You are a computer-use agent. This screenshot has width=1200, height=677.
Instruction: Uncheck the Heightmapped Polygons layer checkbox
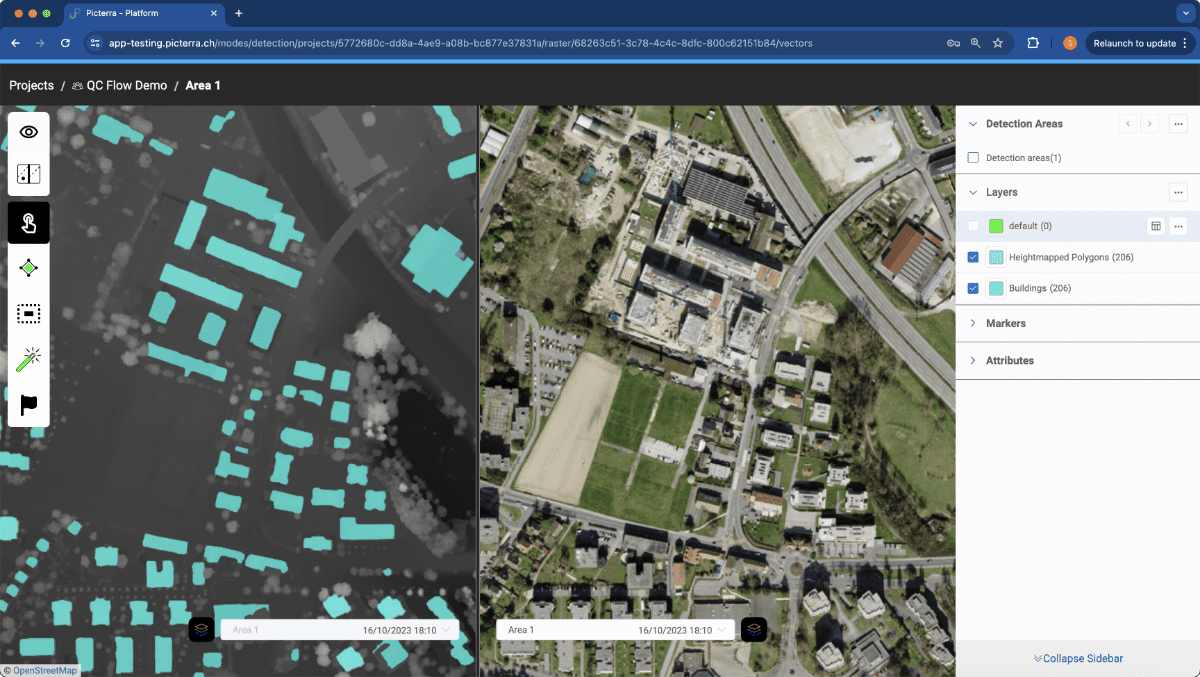click(x=973, y=257)
